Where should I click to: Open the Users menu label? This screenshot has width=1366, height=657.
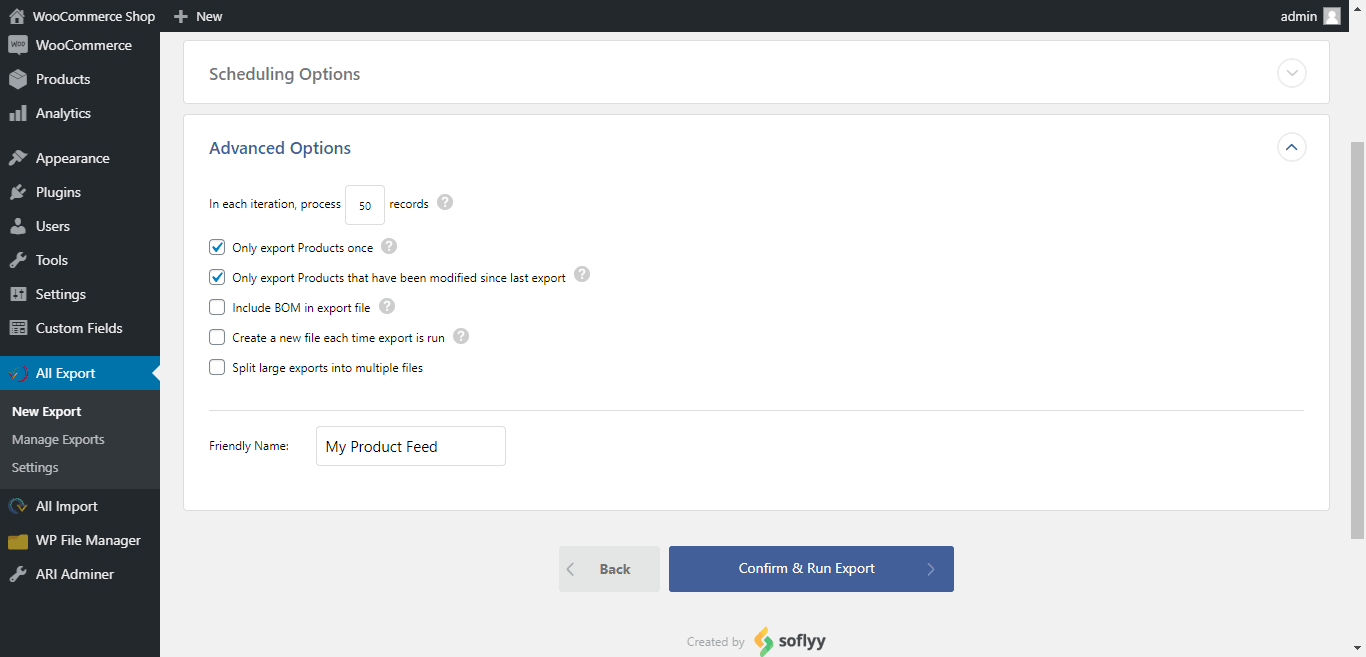[x=53, y=226]
